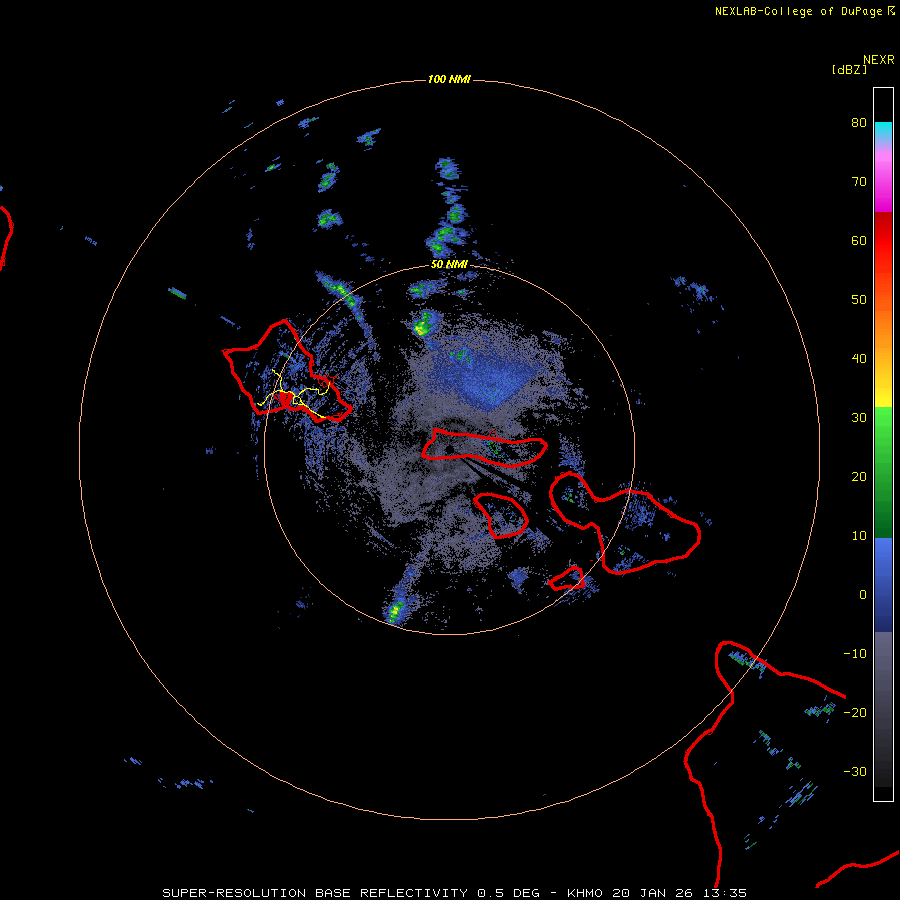Viewport: 900px width, 900px height.
Task: Click the 50 value on the dBZ scale
Action: pos(859,300)
